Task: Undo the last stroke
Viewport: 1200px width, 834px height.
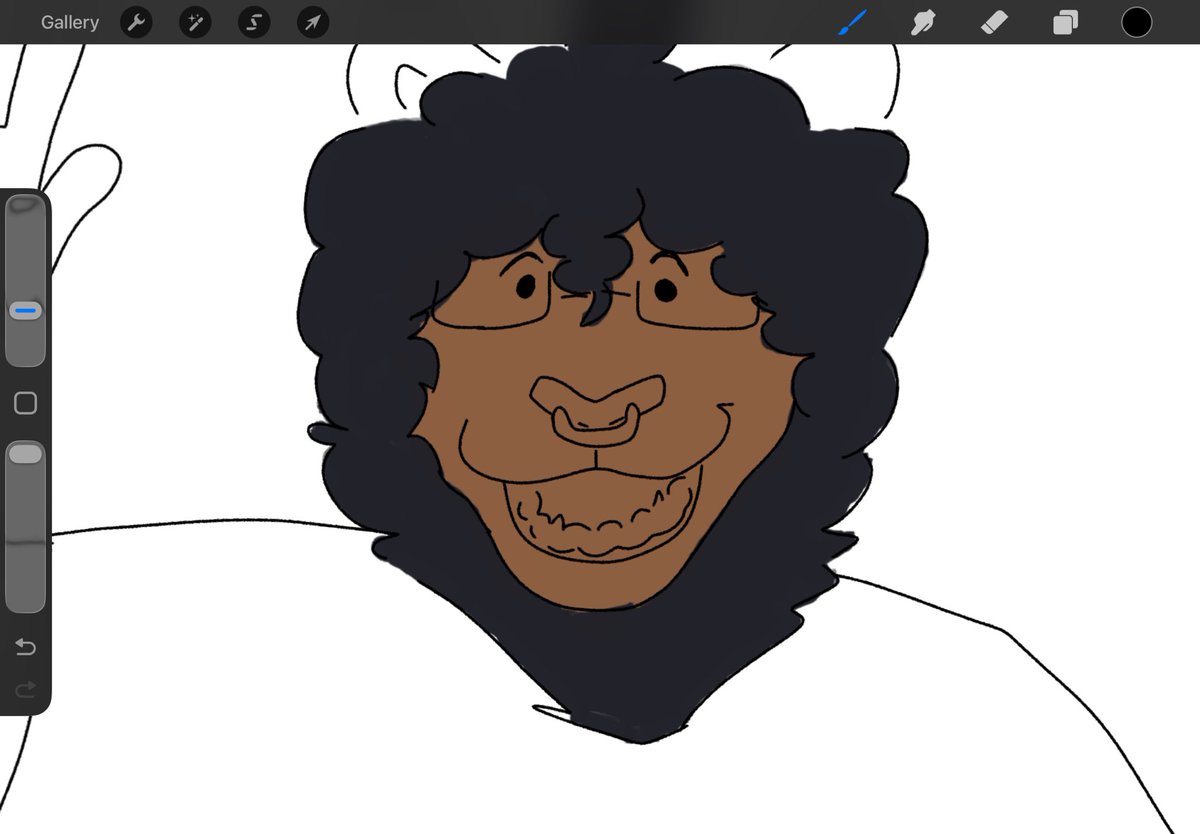Action: tap(26, 648)
